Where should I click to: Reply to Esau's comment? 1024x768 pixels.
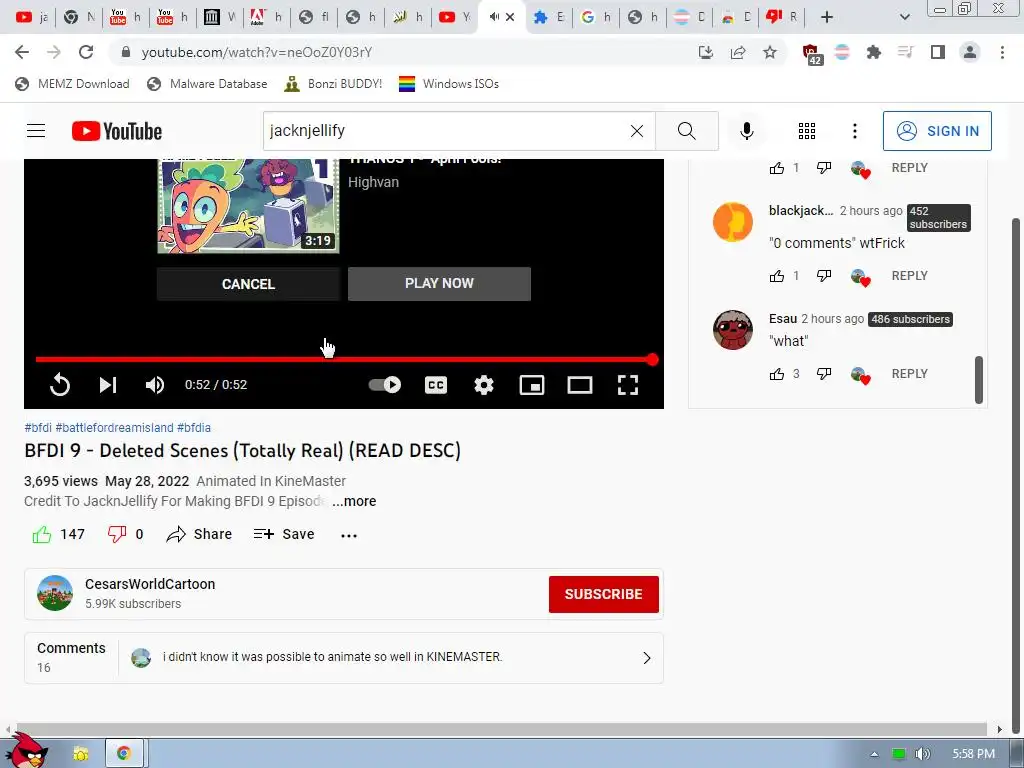pyautogui.click(x=910, y=374)
